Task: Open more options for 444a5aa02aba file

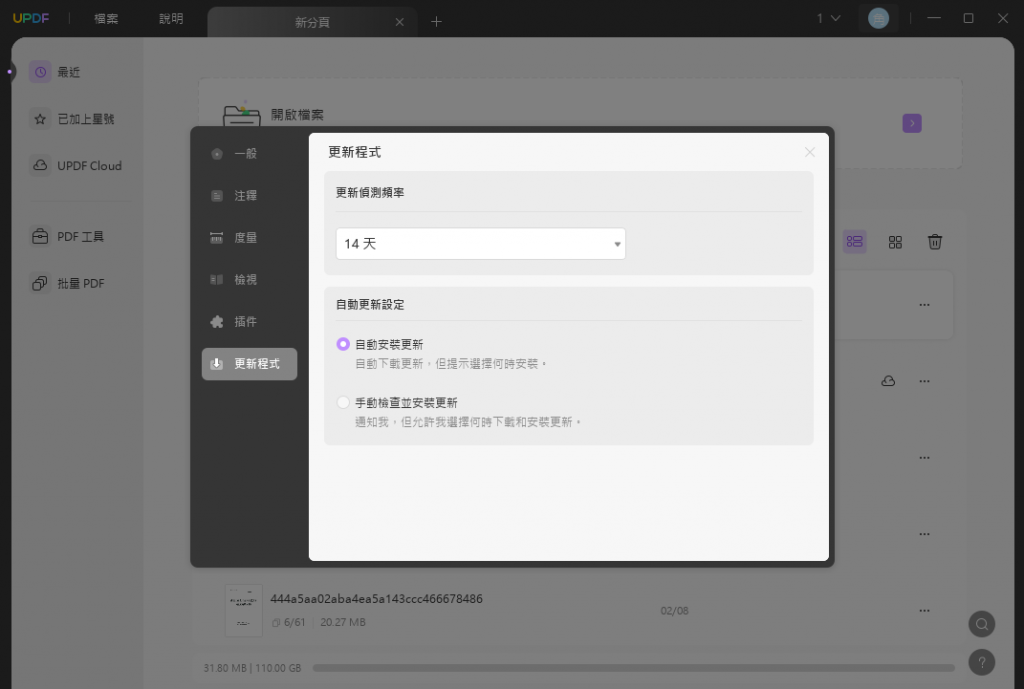Action: [924, 611]
